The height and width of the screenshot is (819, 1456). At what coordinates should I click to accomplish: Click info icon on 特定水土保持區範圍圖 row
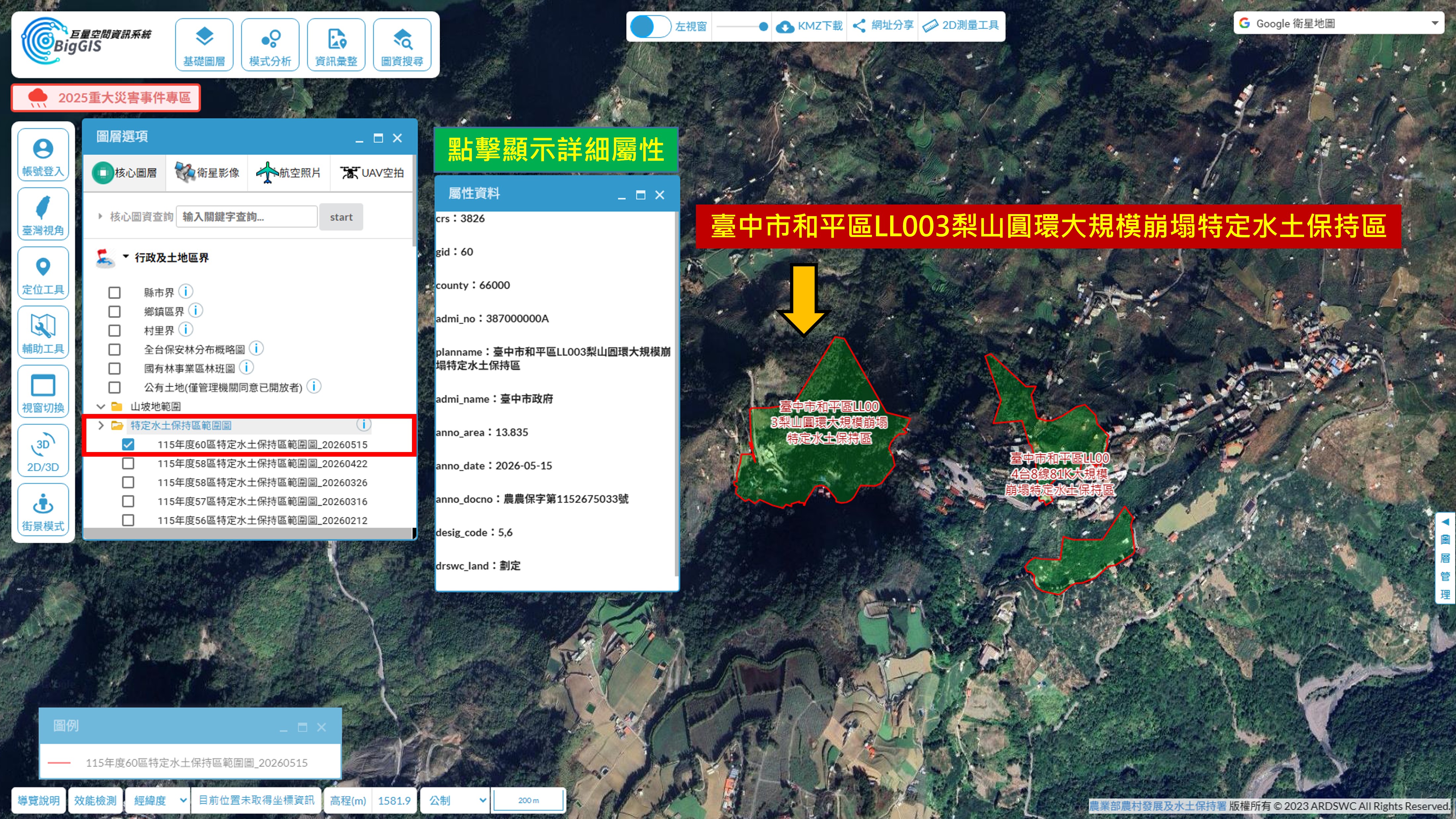click(x=363, y=425)
